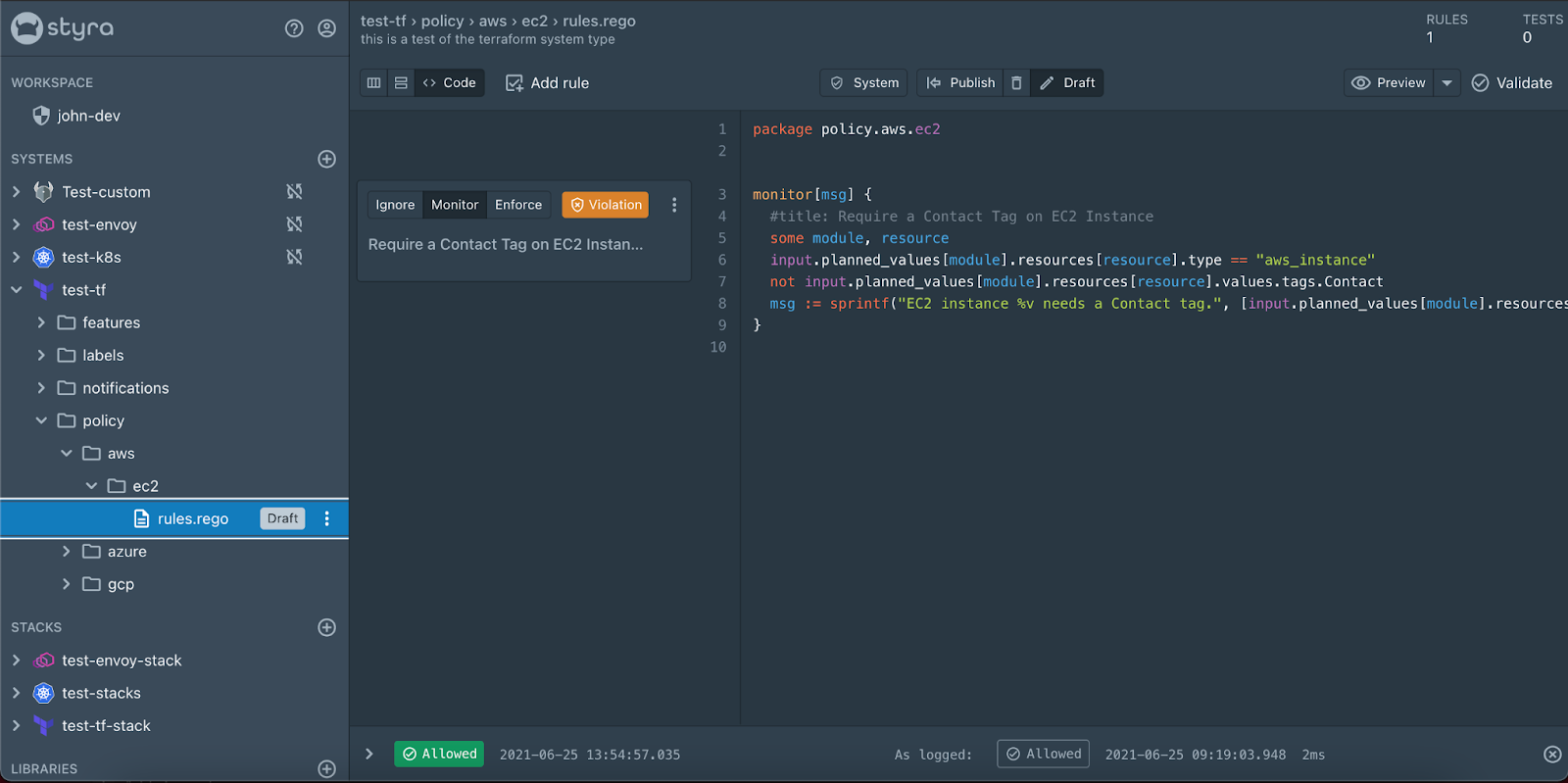
Task: Click the rule title 'Require a Contact Tag'
Action: 506,244
